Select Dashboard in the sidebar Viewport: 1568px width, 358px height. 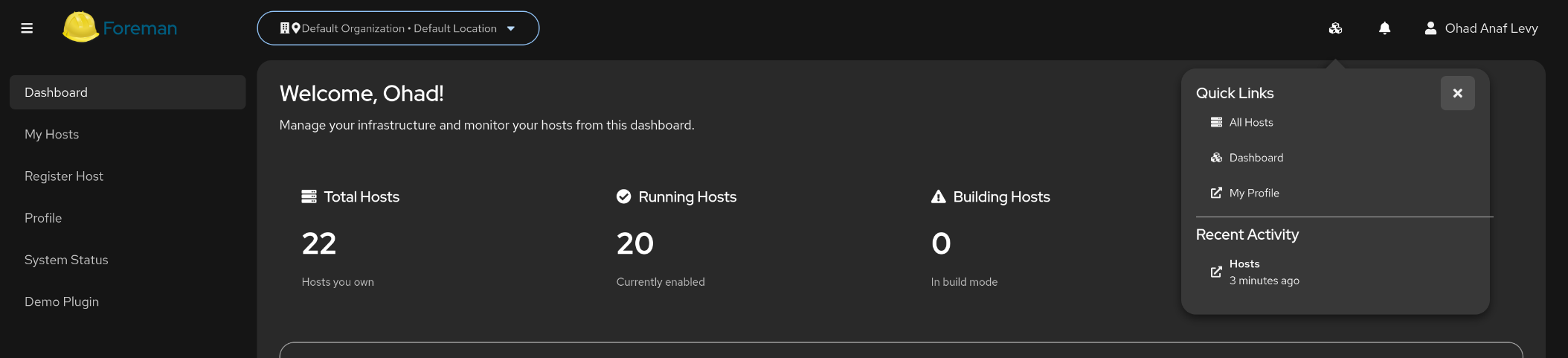click(x=128, y=92)
